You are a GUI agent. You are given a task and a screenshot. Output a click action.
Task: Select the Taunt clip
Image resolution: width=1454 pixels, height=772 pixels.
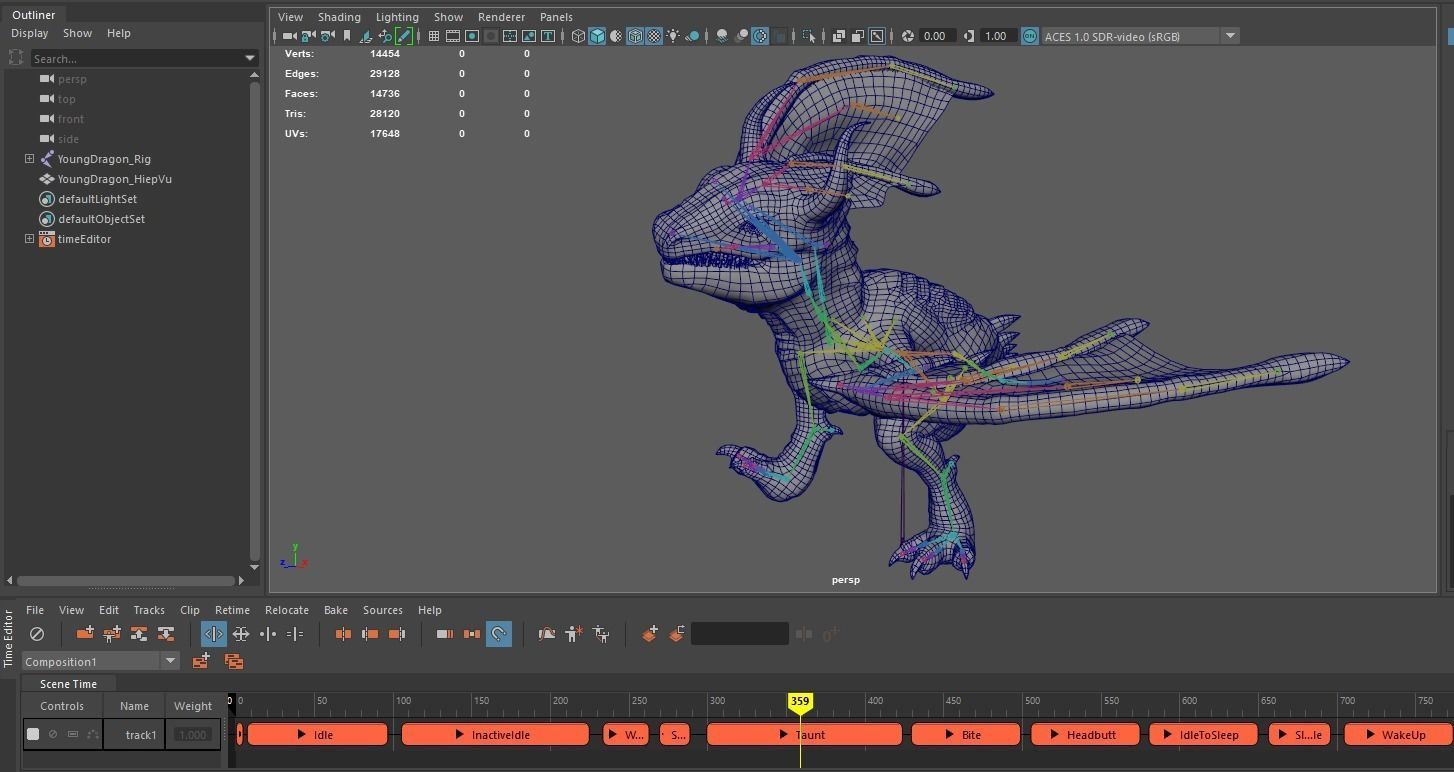coord(804,734)
